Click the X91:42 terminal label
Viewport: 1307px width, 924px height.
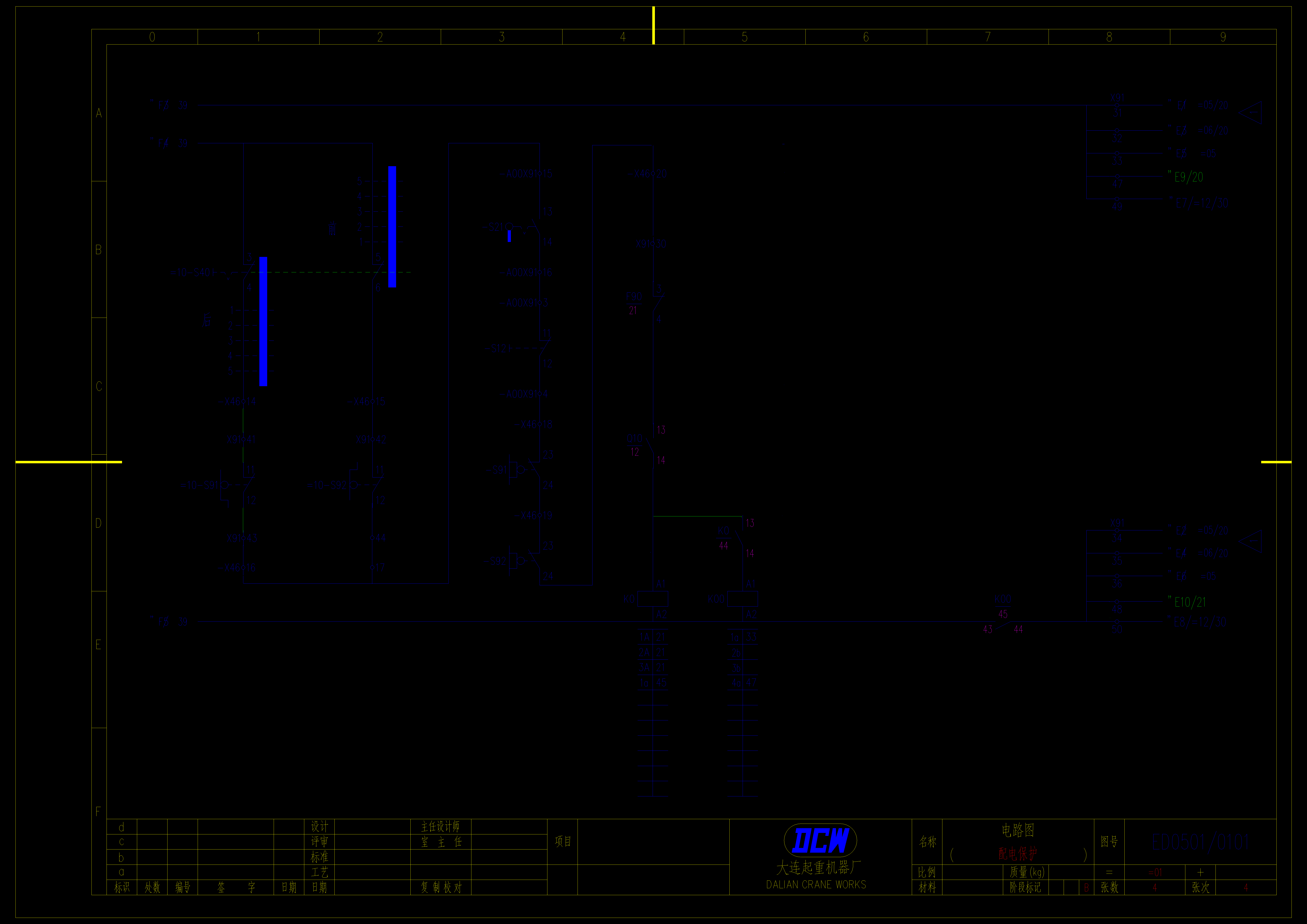click(x=371, y=439)
